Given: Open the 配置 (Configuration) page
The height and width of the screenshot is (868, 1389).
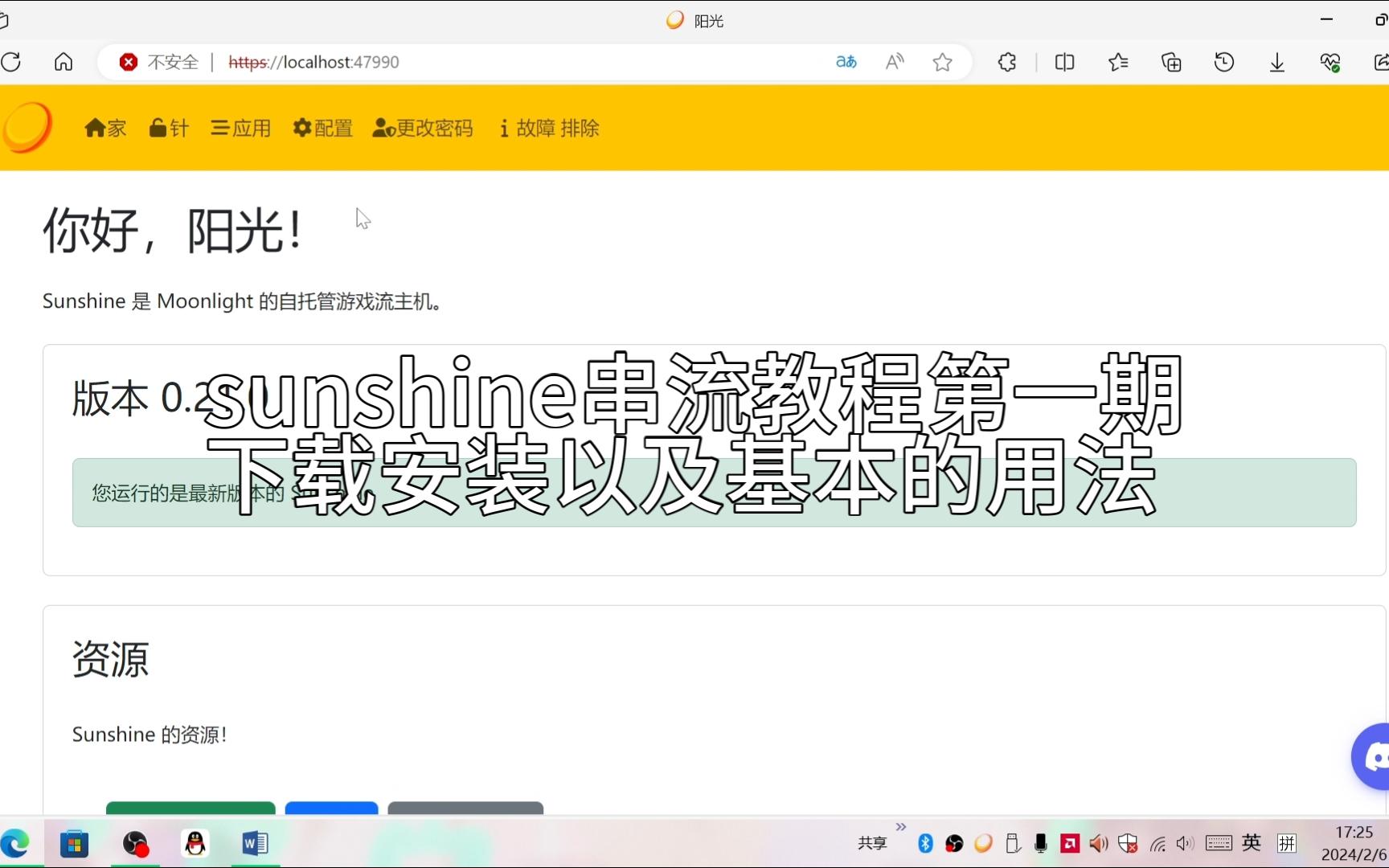Looking at the screenshot, I should (322, 128).
